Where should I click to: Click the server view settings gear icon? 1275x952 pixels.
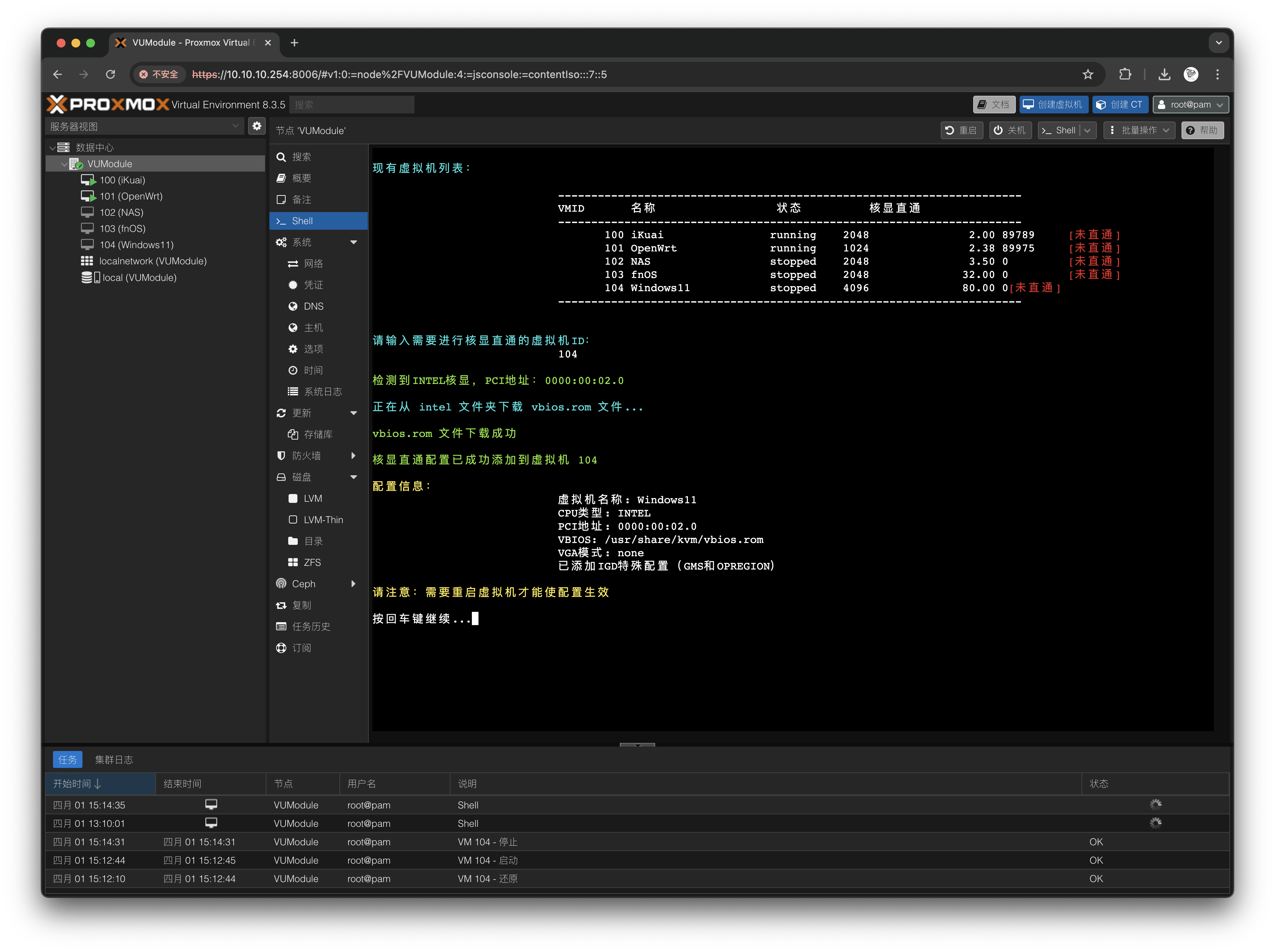pos(257,126)
